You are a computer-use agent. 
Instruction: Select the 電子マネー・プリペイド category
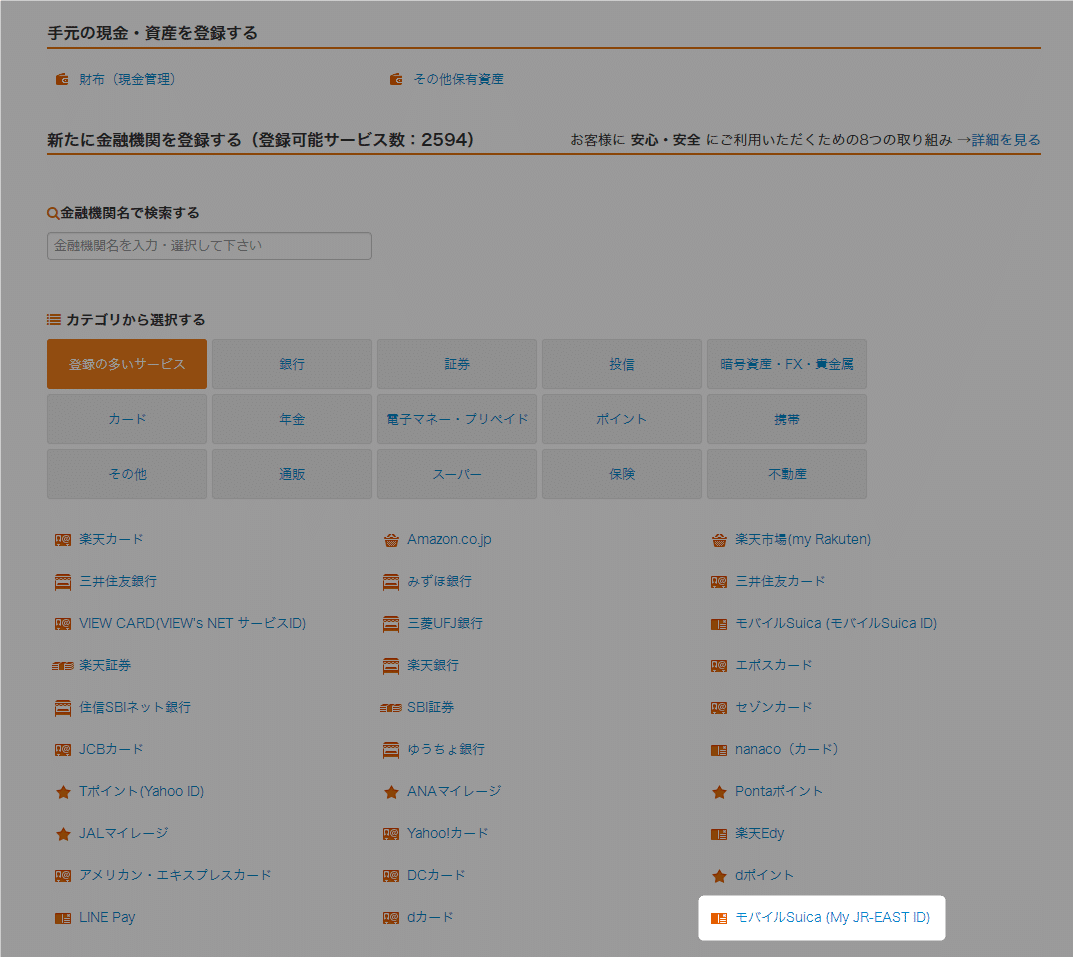456,419
